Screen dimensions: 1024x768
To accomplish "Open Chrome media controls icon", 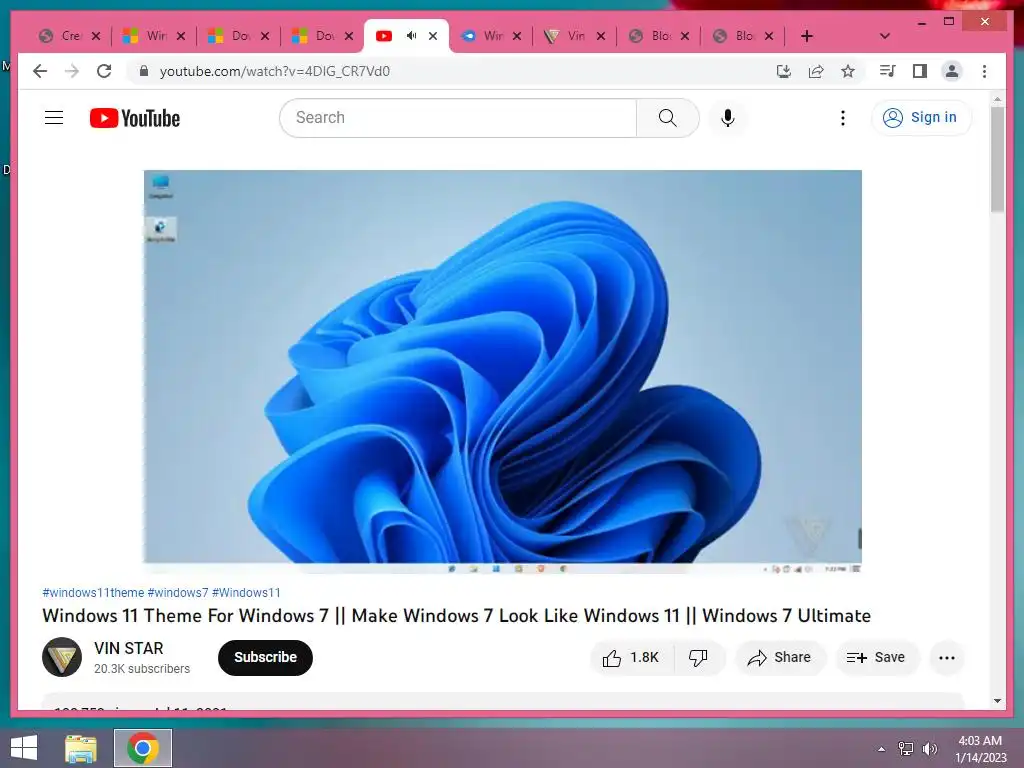I will point(887,71).
